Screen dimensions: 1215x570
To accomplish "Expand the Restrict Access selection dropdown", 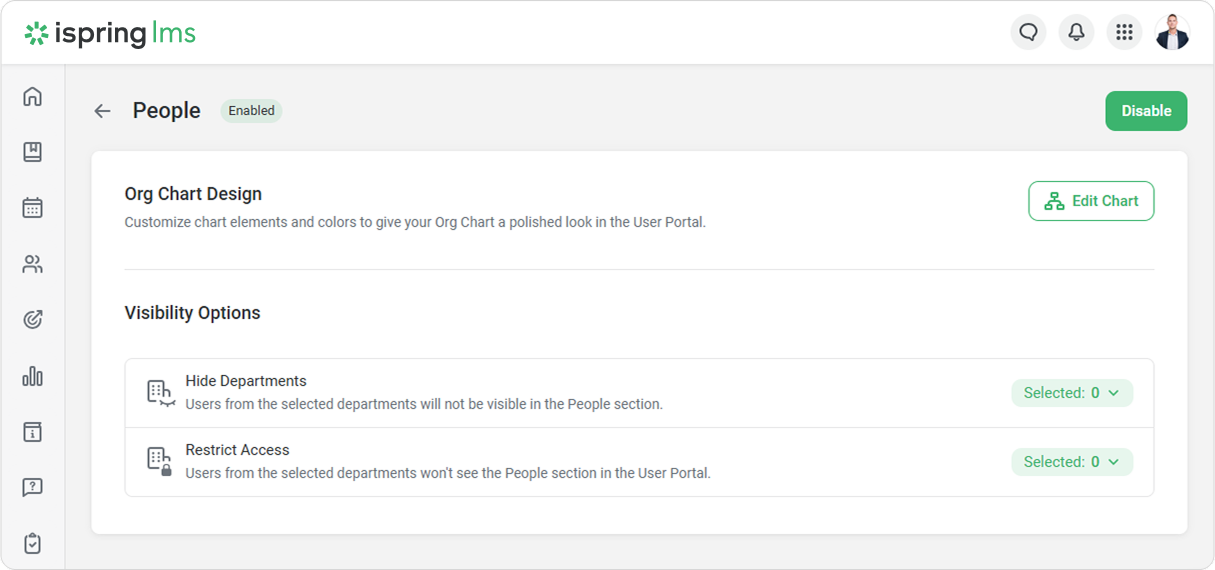I will point(1072,462).
